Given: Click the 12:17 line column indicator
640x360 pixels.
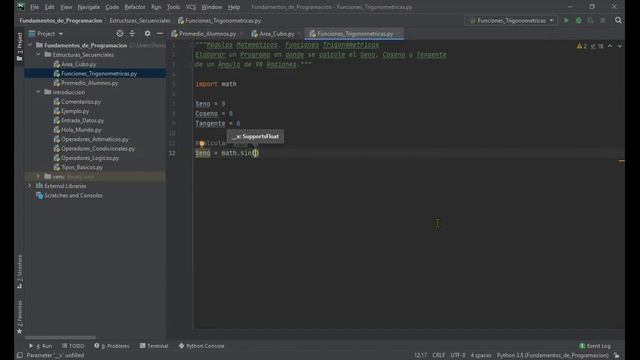Looking at the screenshot, I should click(x=420, y=355).
